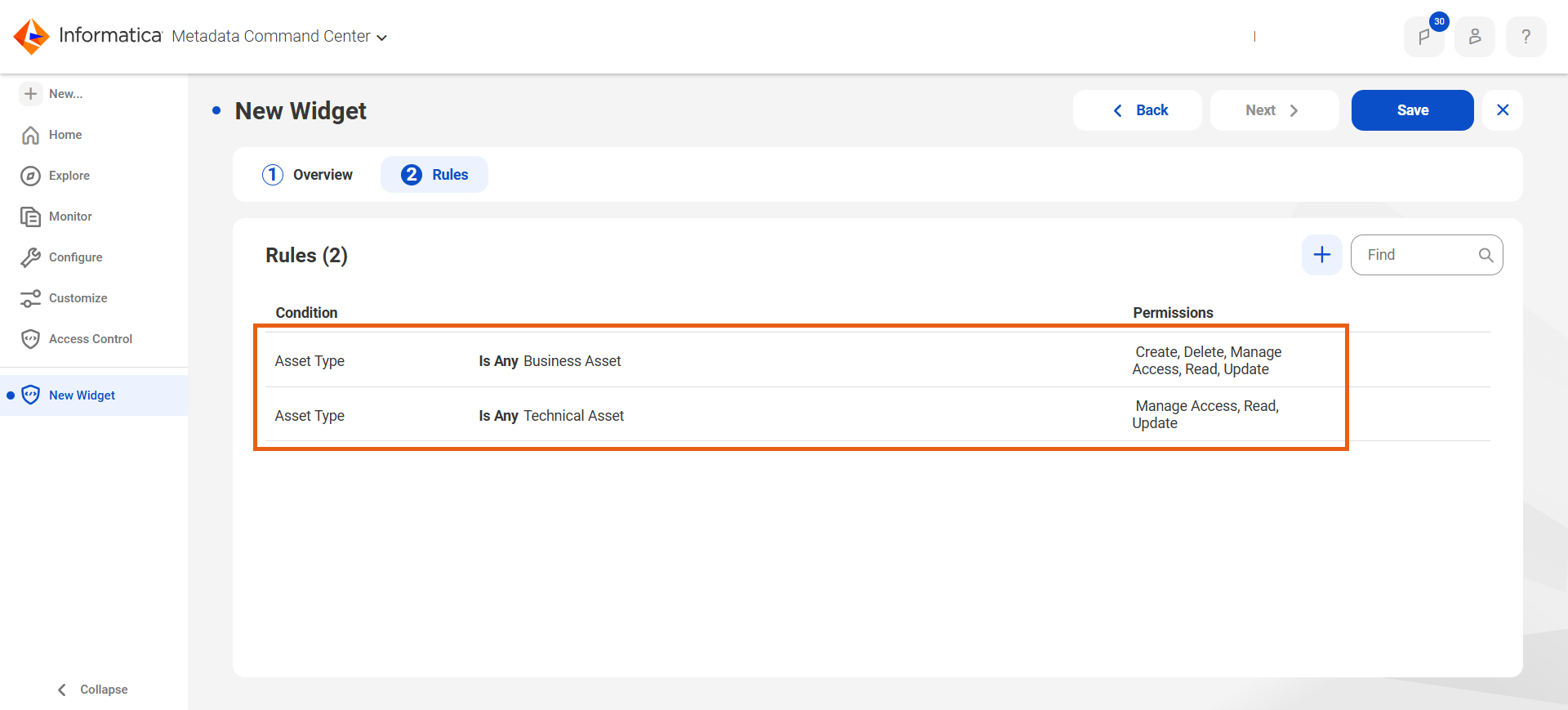Click the Customize sliders icon
The height and width of the screenshot is (710, 1568).
[30, 298]
